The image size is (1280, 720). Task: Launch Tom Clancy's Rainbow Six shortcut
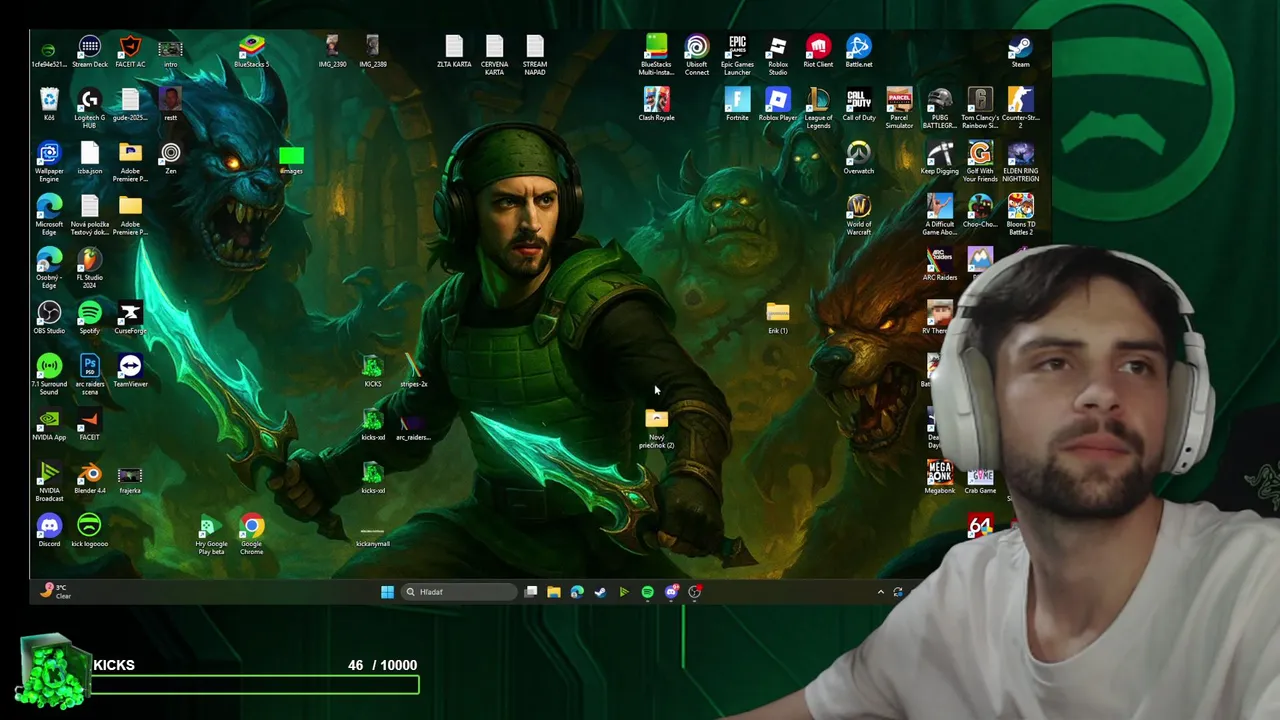[980, 109]
